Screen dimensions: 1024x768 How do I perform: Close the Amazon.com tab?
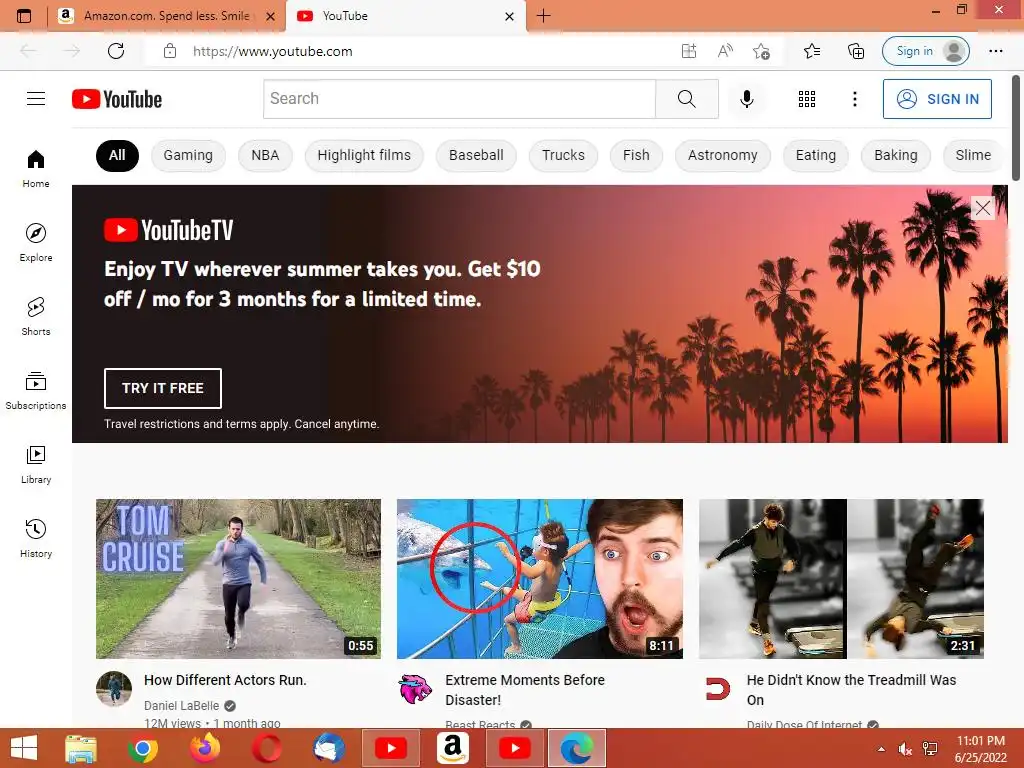pyautogui.click(x=270, y=16)
